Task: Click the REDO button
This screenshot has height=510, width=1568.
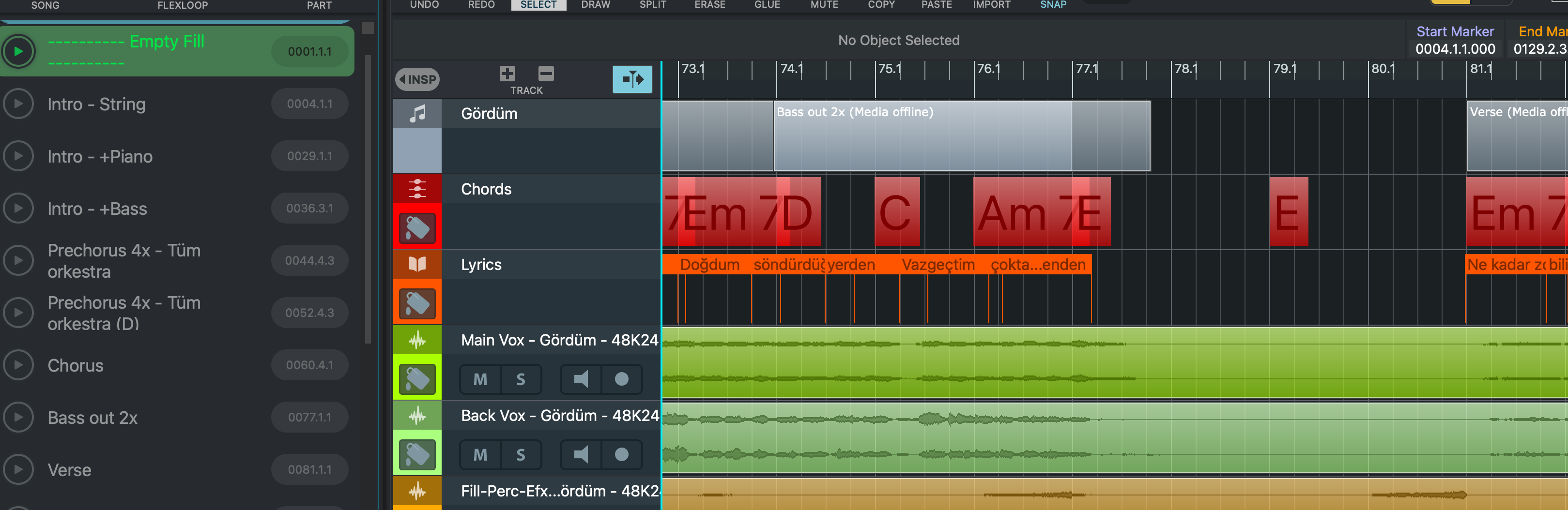Action: click(481, 5)
